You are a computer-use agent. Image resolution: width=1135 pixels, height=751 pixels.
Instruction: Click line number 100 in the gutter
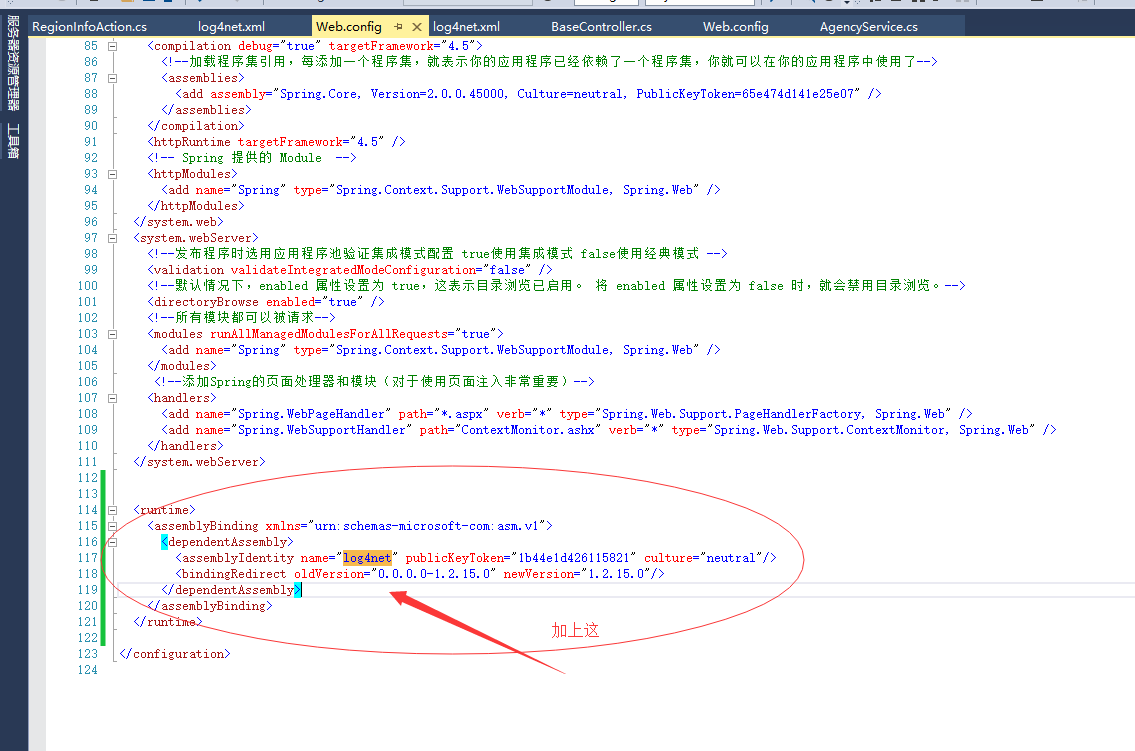88,286
